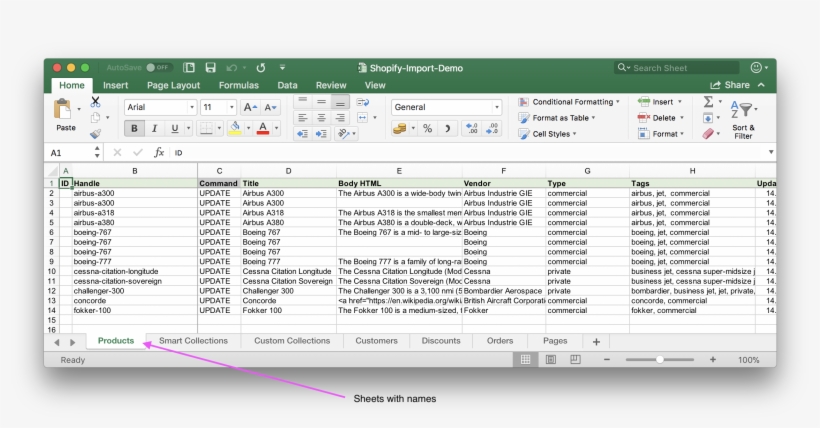Click the Merge cells icon
The image size is (820, 428).
pos(362,118)
